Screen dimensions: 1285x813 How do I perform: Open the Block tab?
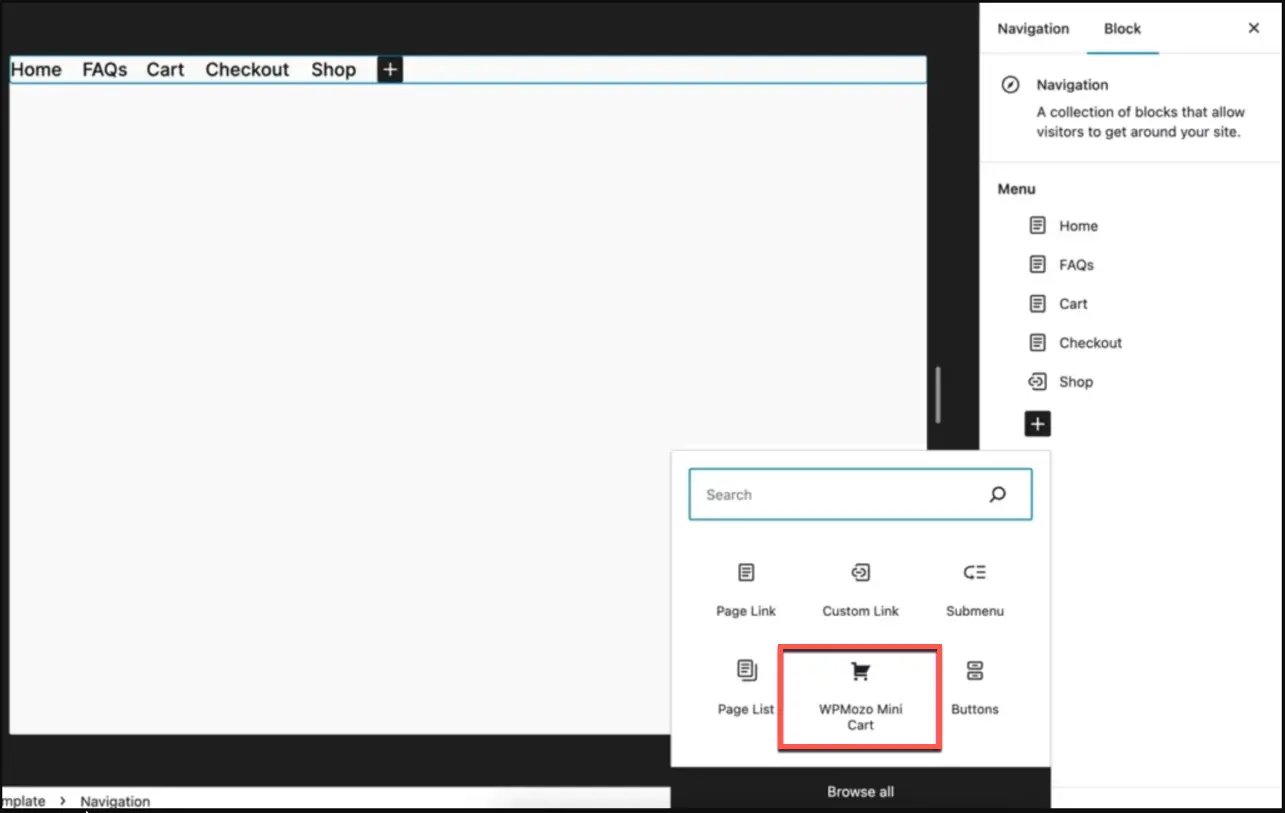[1122, 29]
